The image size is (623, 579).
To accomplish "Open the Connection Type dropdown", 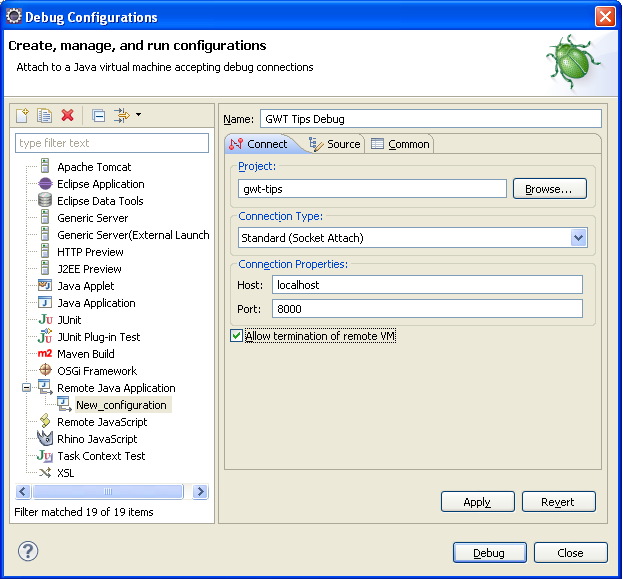I will pos(578,238).
